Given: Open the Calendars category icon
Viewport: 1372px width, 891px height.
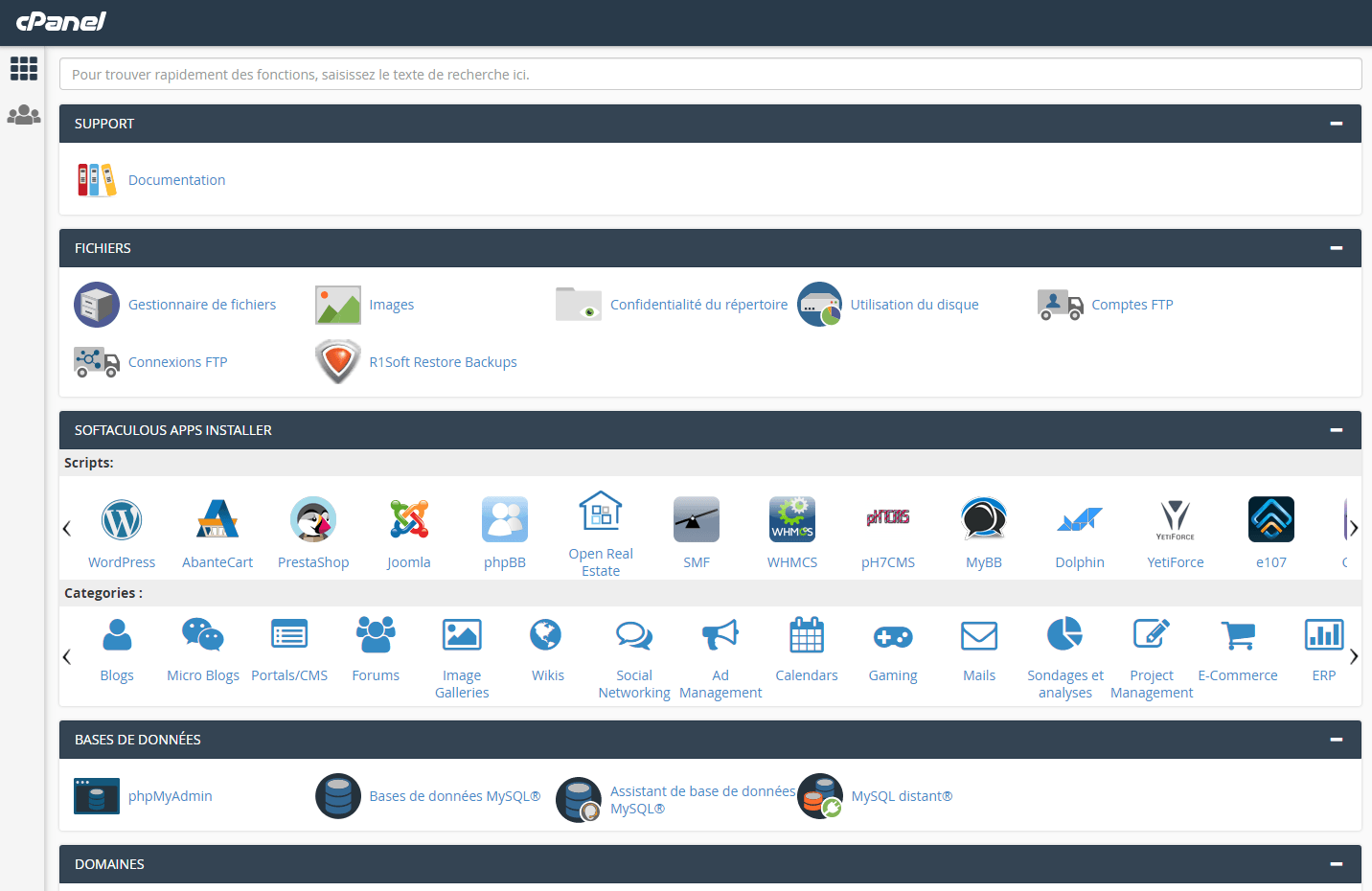Looking at the screenshot, I should pos(807,634).
